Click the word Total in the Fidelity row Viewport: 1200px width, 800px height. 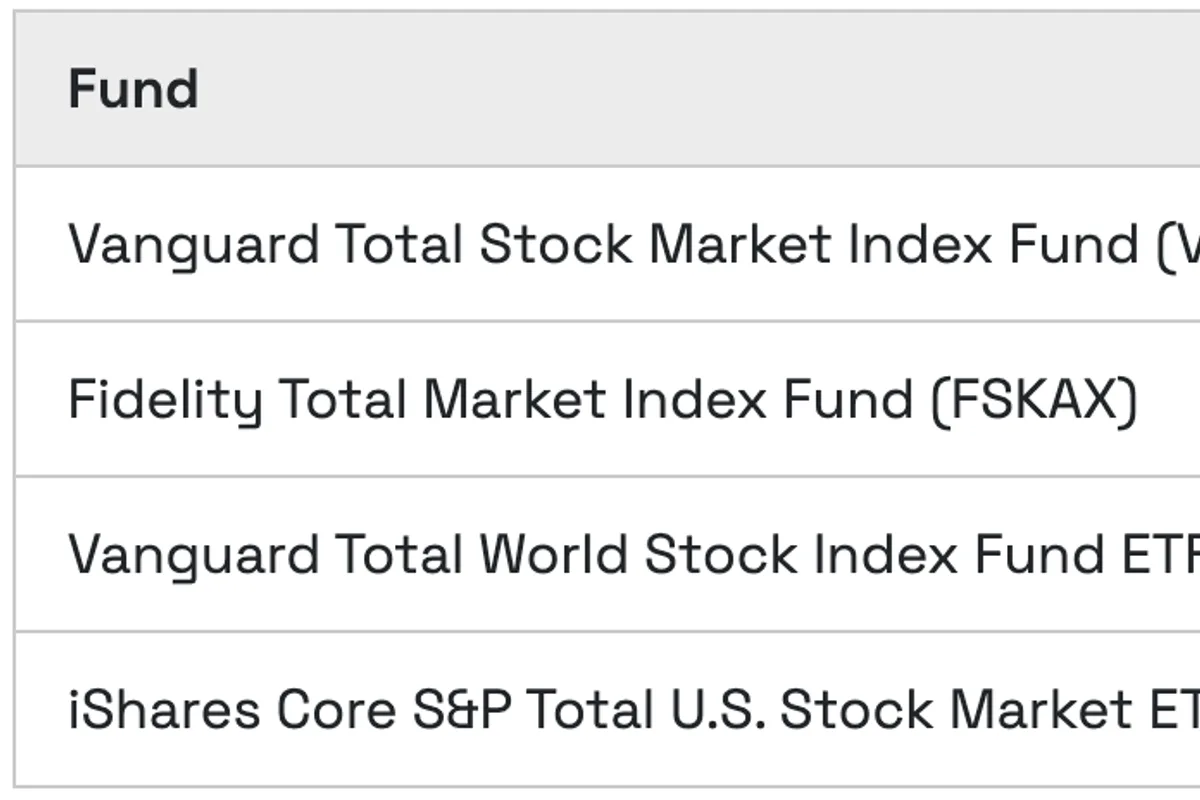(343, 400)
